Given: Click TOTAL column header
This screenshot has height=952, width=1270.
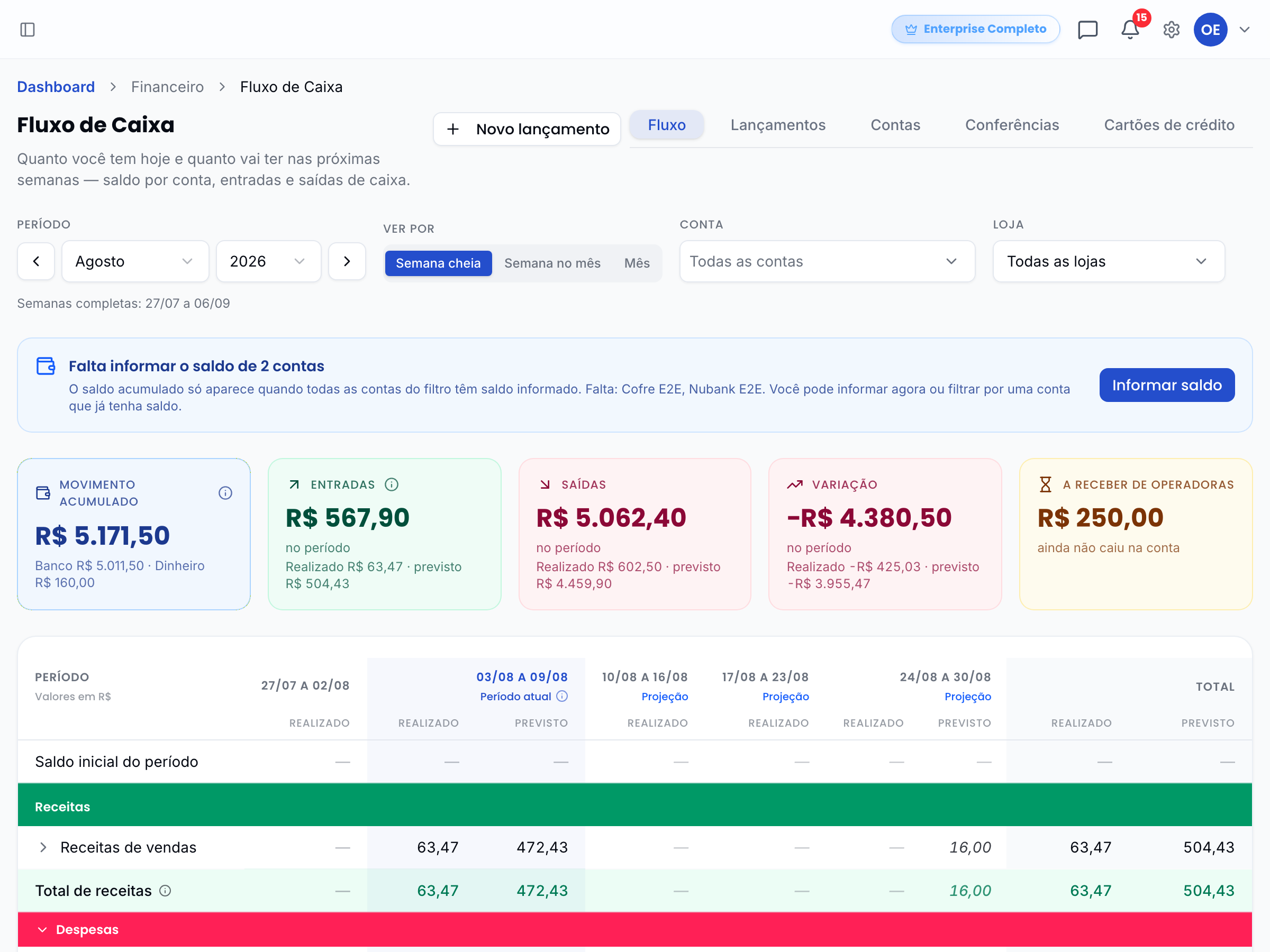Looking at the screenshot, I should coord(1215,687).
